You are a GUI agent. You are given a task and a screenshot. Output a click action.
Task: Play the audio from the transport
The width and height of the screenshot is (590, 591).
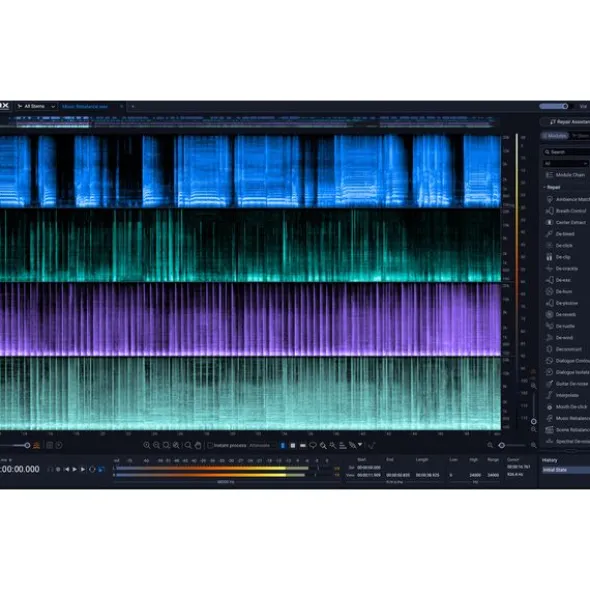(x=75, y=469)
